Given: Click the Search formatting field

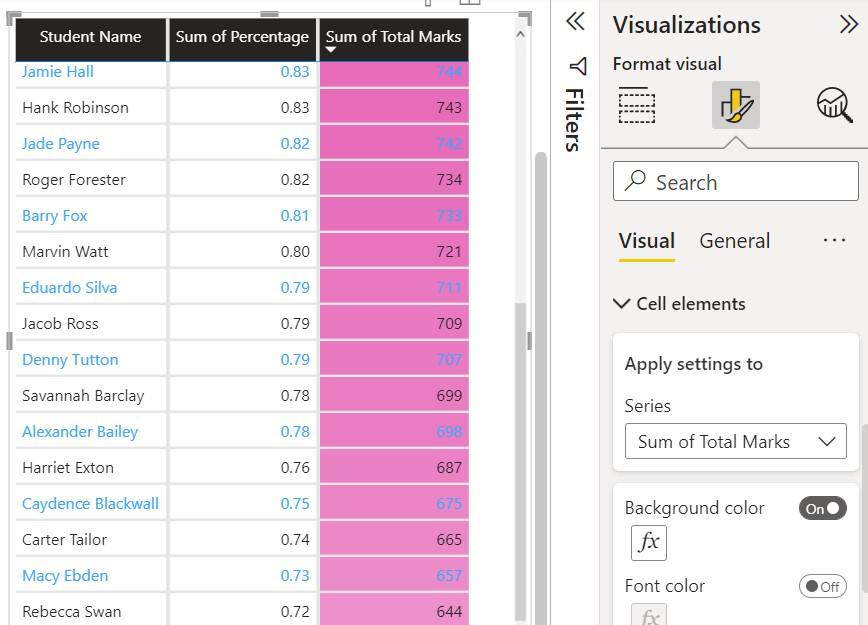Looking at the screenshot, I should pyautogui.click(x=736, y=182).
